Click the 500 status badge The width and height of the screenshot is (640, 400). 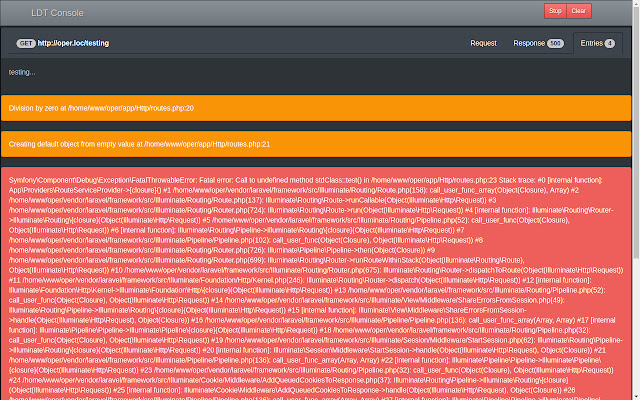point(555,43)
